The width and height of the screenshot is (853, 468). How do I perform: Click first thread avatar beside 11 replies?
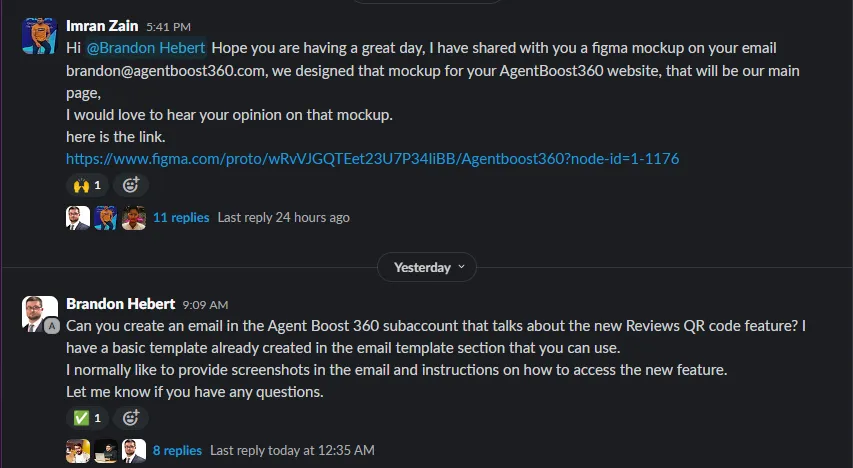coord(78,217)
